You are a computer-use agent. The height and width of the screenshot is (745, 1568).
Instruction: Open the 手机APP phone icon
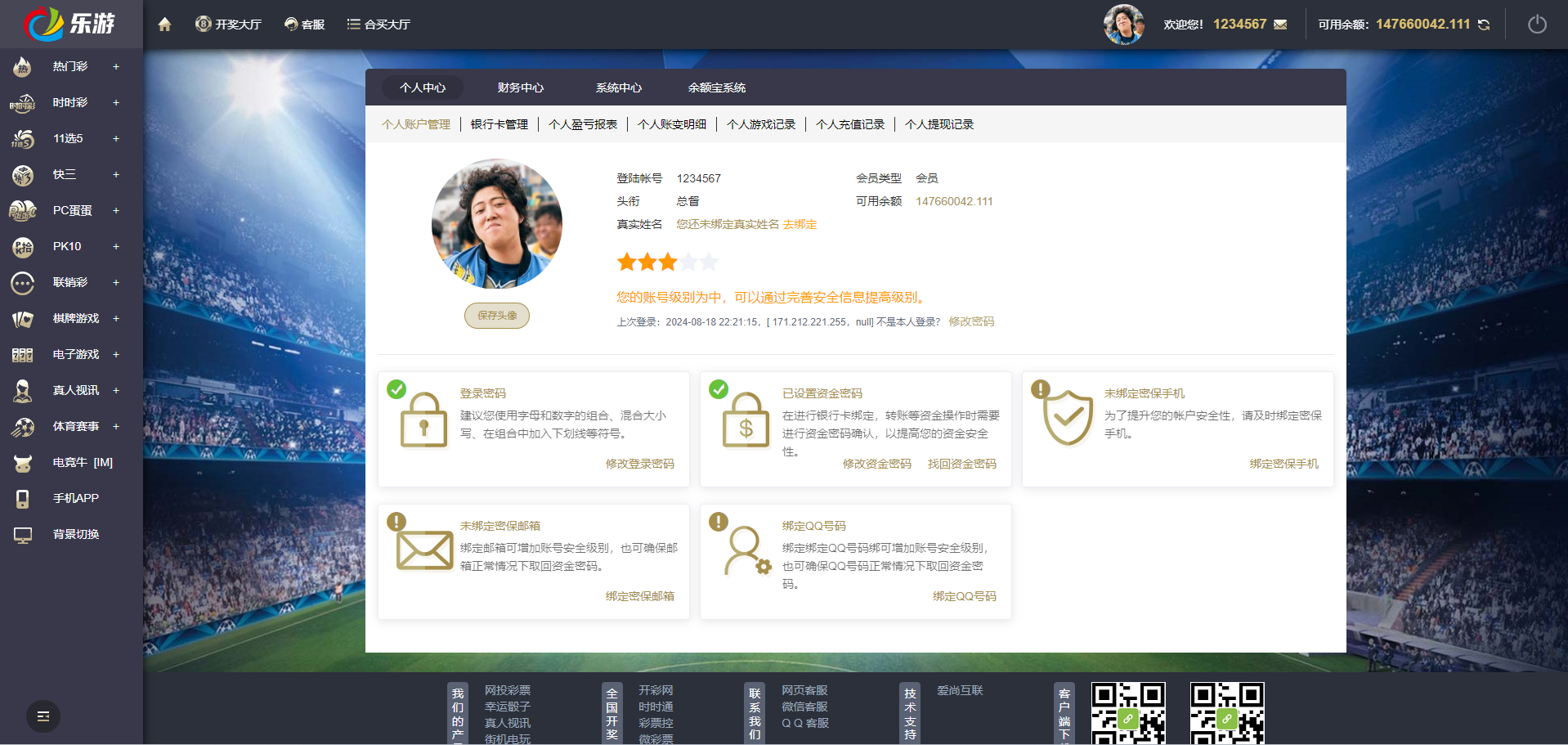click(23, 498)
